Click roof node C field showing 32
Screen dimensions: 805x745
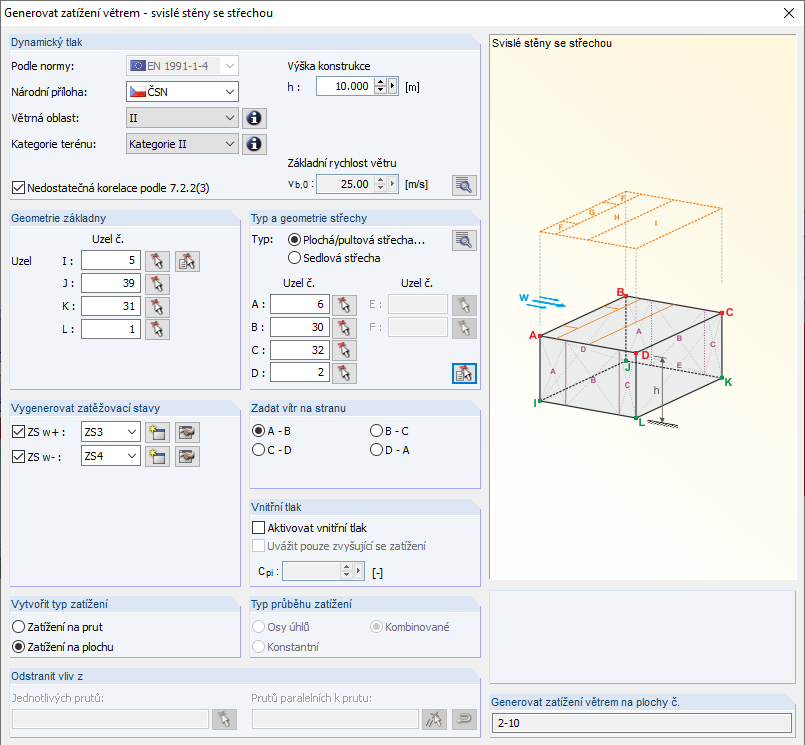click(x=299, y=350)
